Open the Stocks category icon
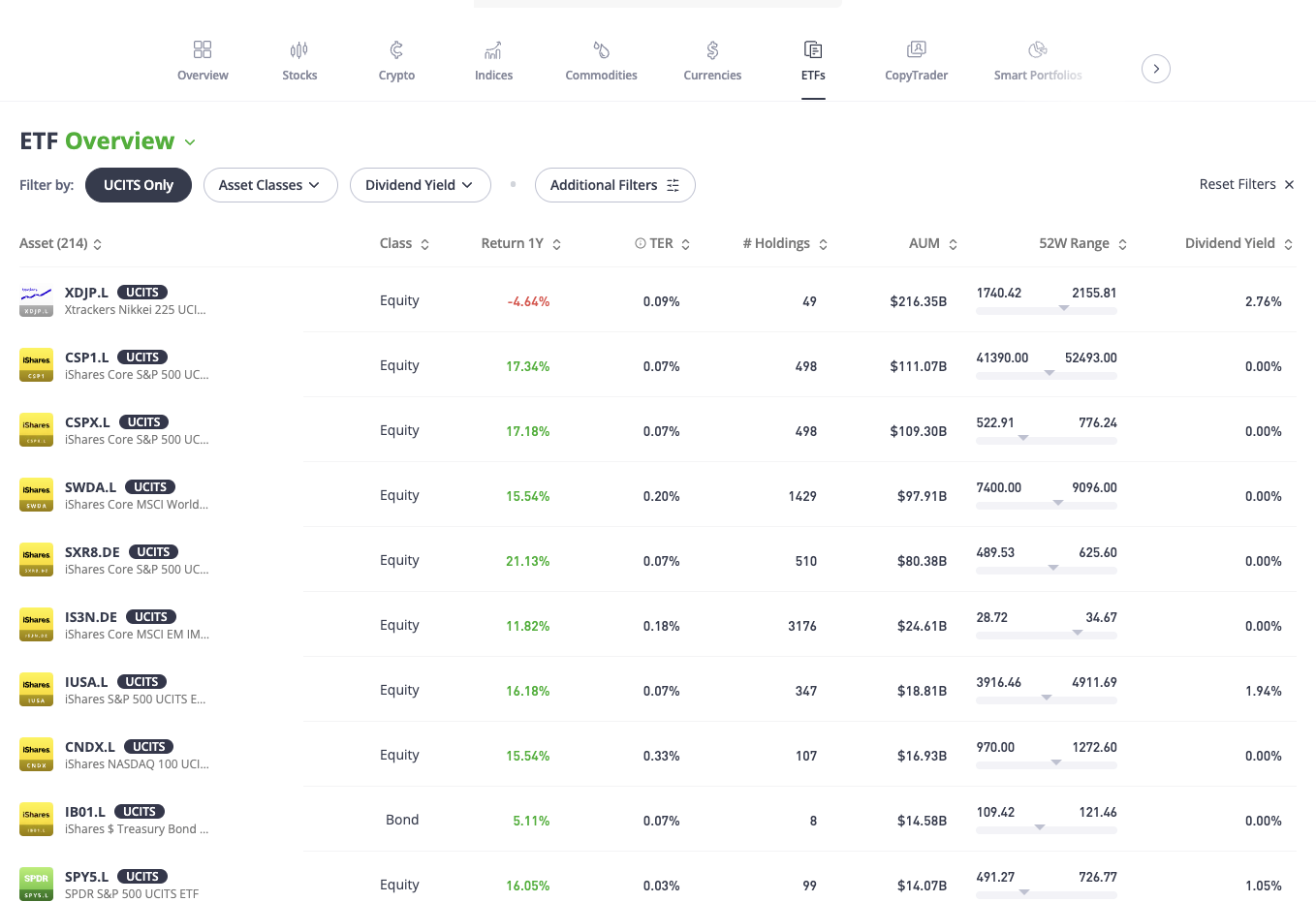 [299, 49]
